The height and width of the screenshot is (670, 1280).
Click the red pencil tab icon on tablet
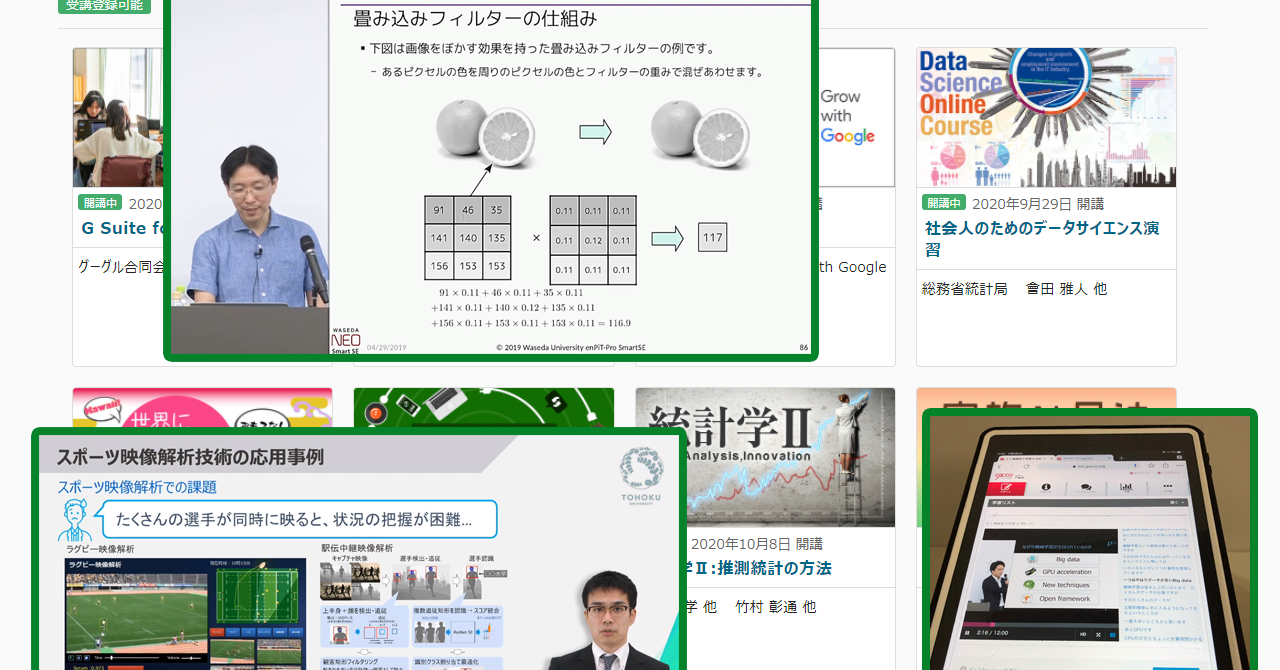[x=1006, y=487]
